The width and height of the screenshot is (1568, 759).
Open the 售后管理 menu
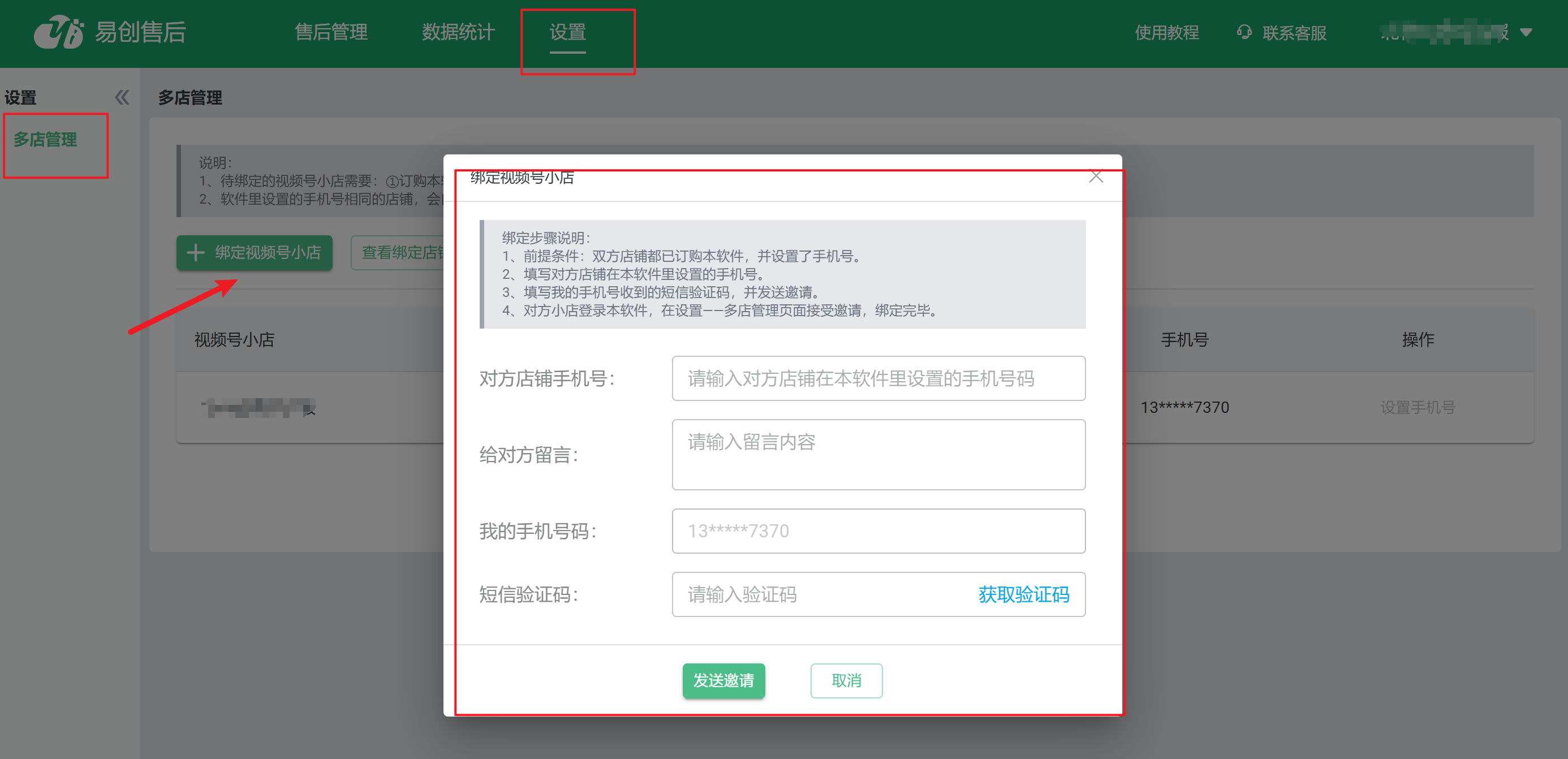(330, 32)
